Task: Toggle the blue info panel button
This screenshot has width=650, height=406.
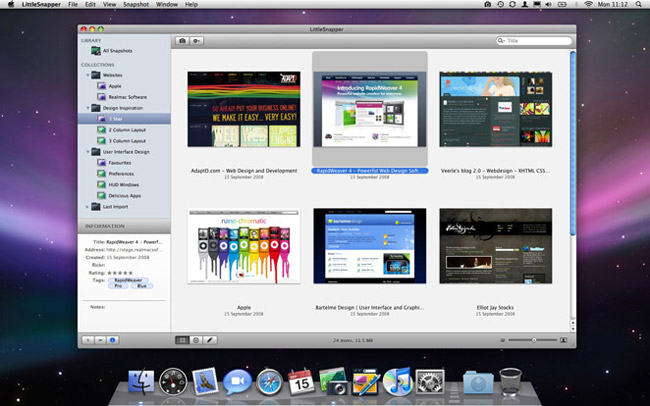Action: [112, 340]
